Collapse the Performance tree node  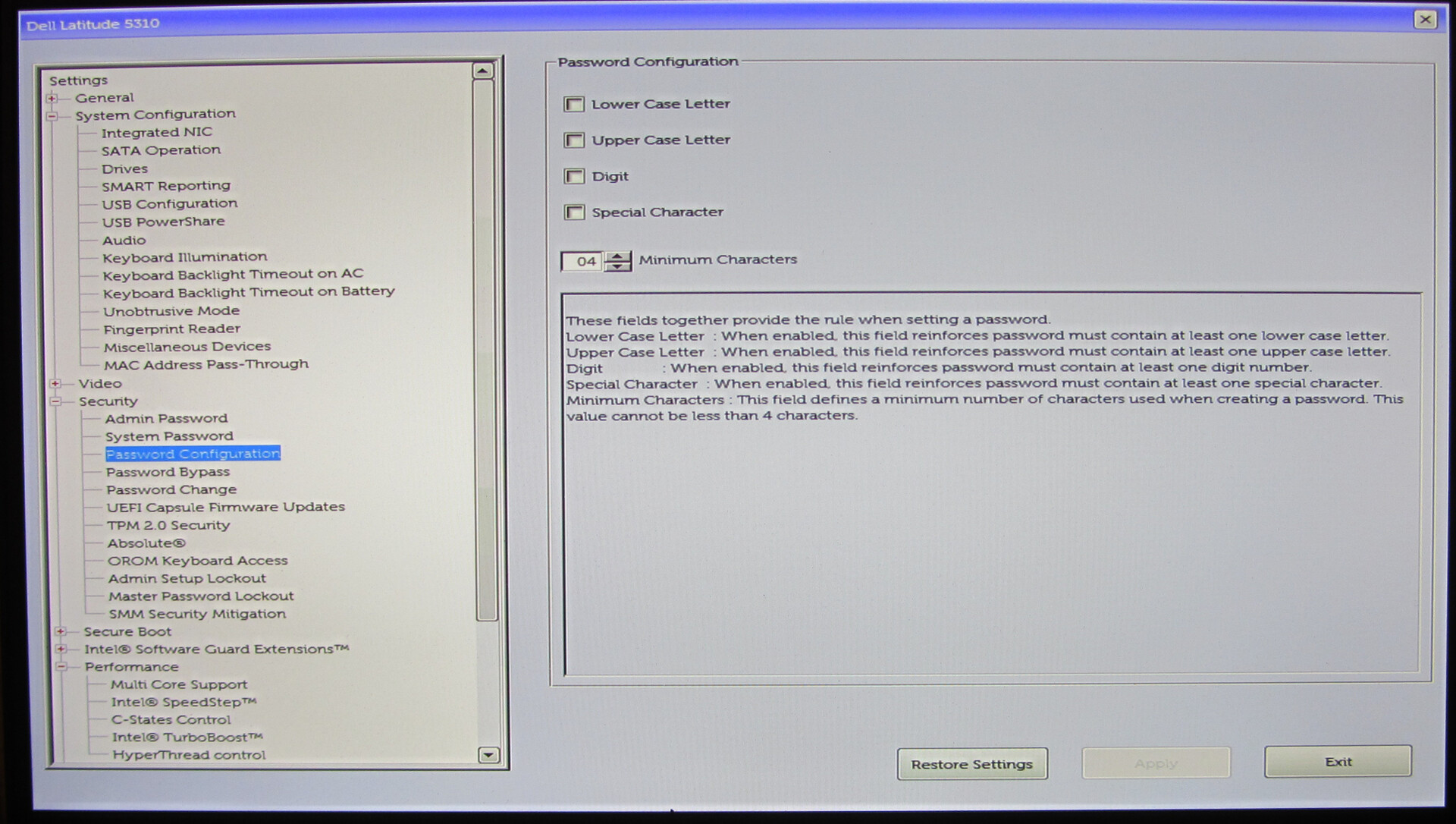click(62, 667)
